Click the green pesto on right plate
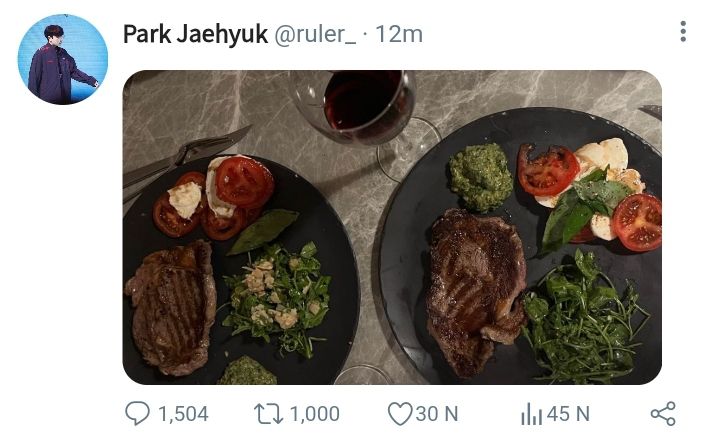The width and height of the screenshot is (720, 435). pyautogui.click(x=479, y=177)
